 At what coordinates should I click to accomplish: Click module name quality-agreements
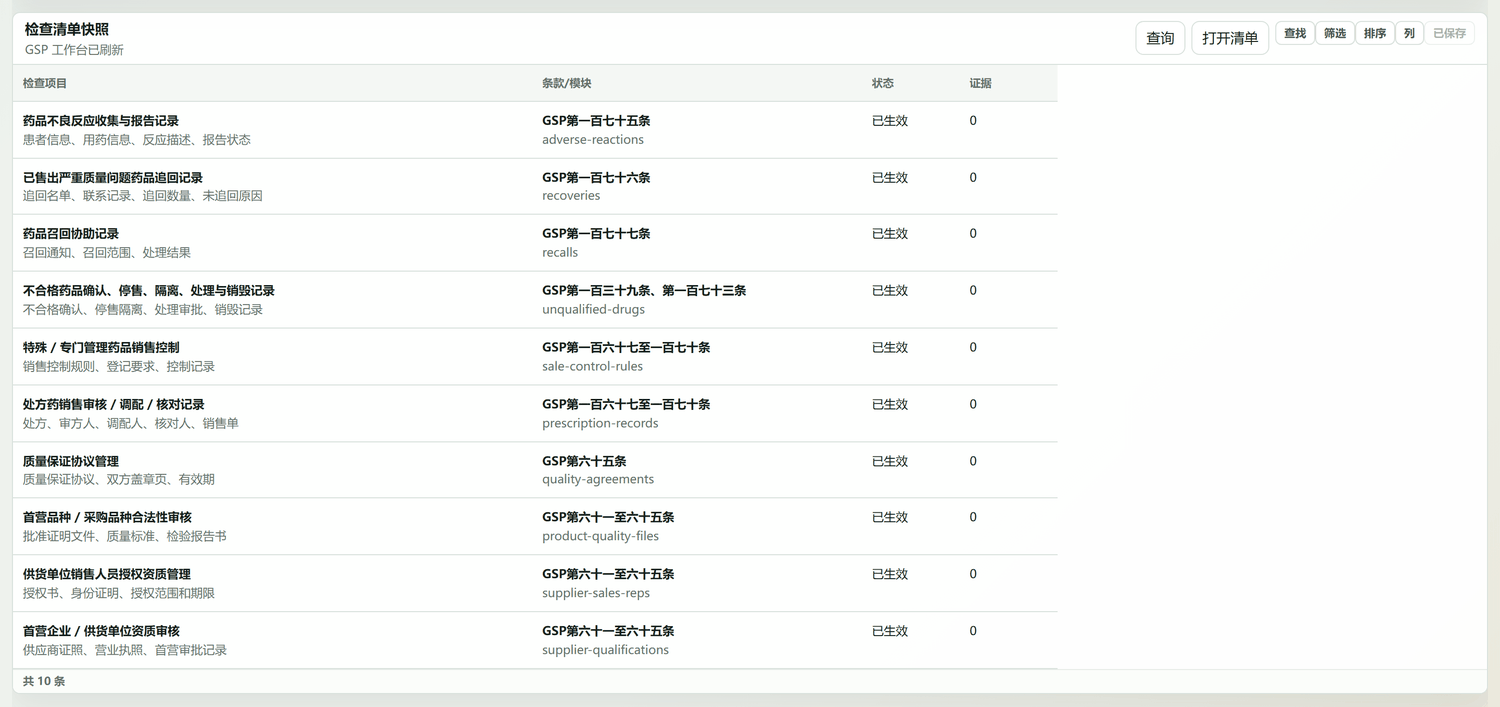(x=598, y=479)
